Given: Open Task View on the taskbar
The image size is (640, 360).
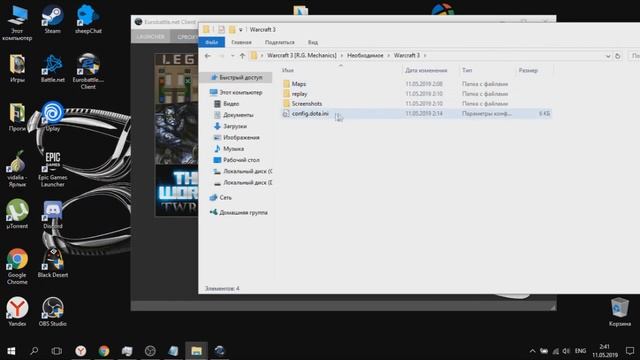Looking at the screenshot, I should 57,351.
